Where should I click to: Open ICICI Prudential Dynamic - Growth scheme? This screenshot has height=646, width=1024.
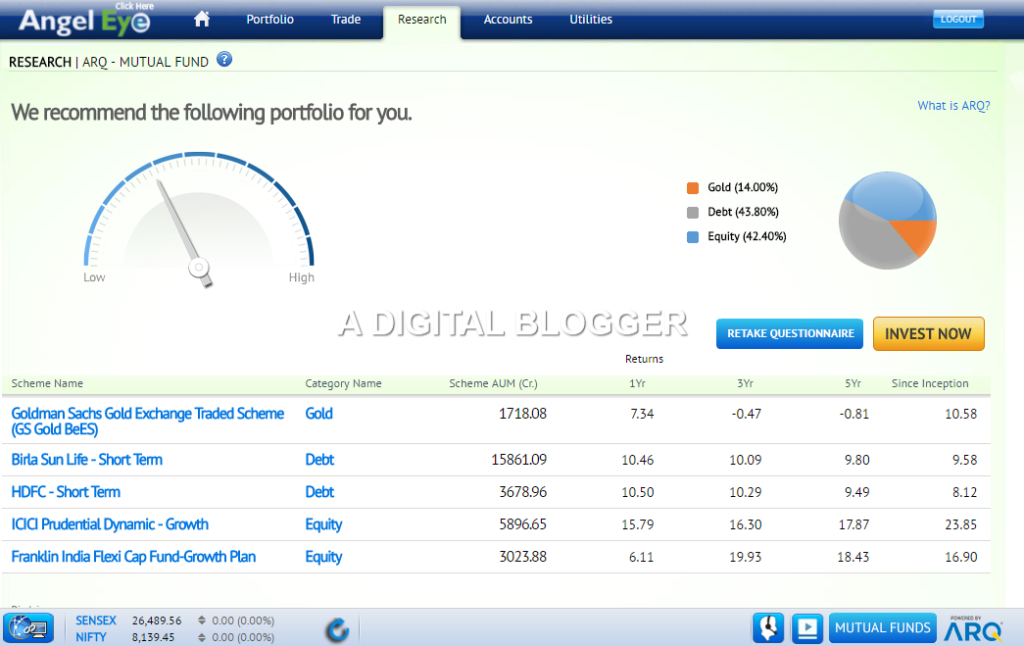pos(110,524)
